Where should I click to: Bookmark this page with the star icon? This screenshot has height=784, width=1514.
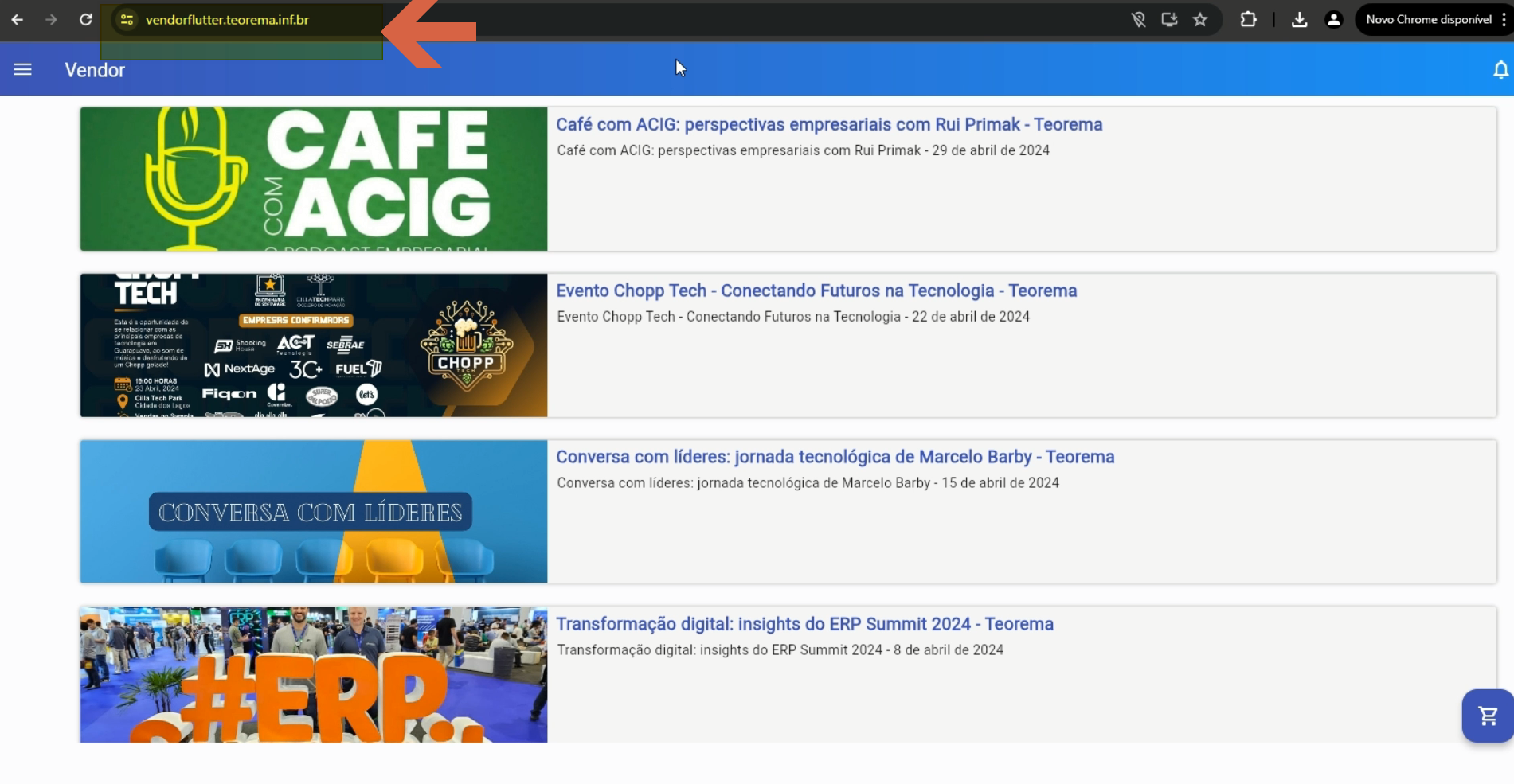pyautogui.click(x=1200, y=19)
